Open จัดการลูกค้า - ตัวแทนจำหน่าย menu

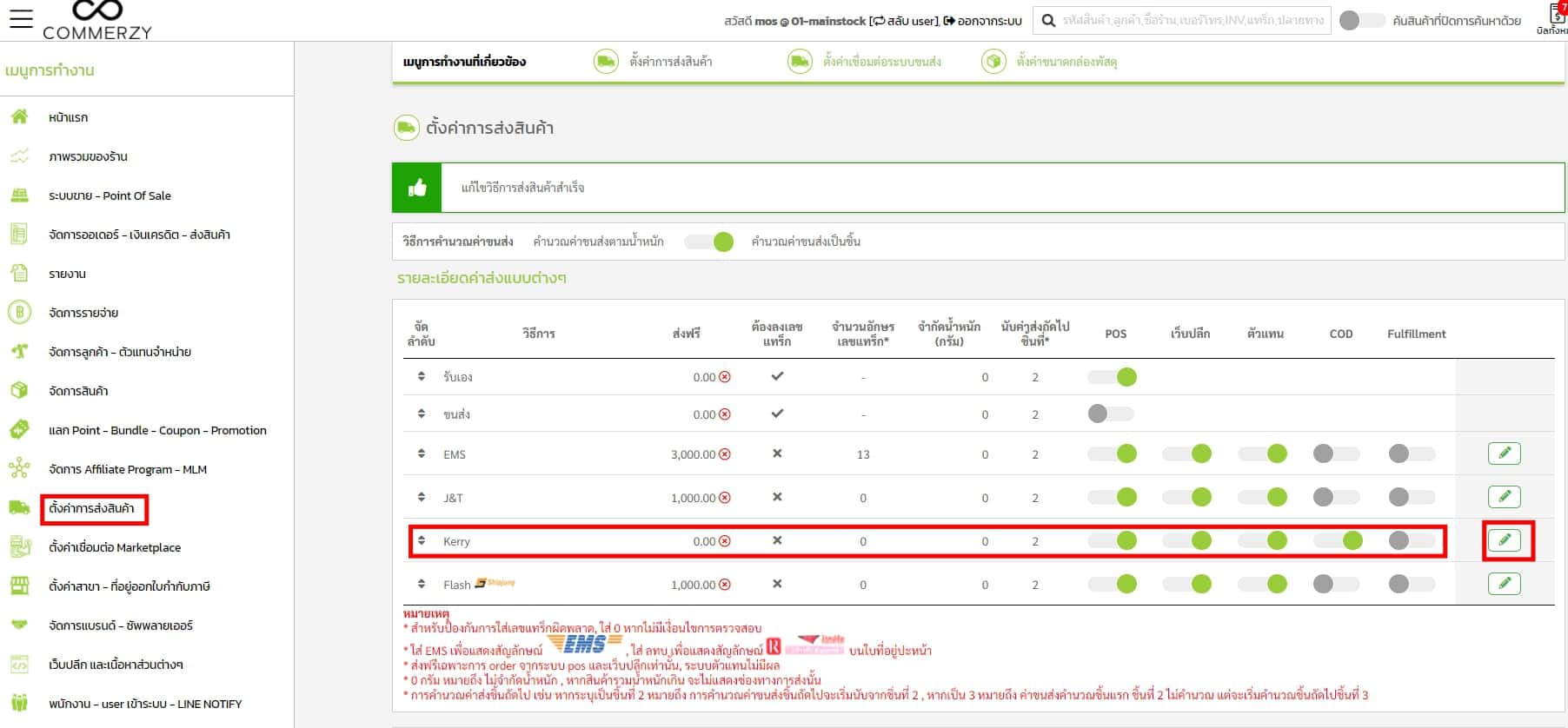(x=120, y=352)
